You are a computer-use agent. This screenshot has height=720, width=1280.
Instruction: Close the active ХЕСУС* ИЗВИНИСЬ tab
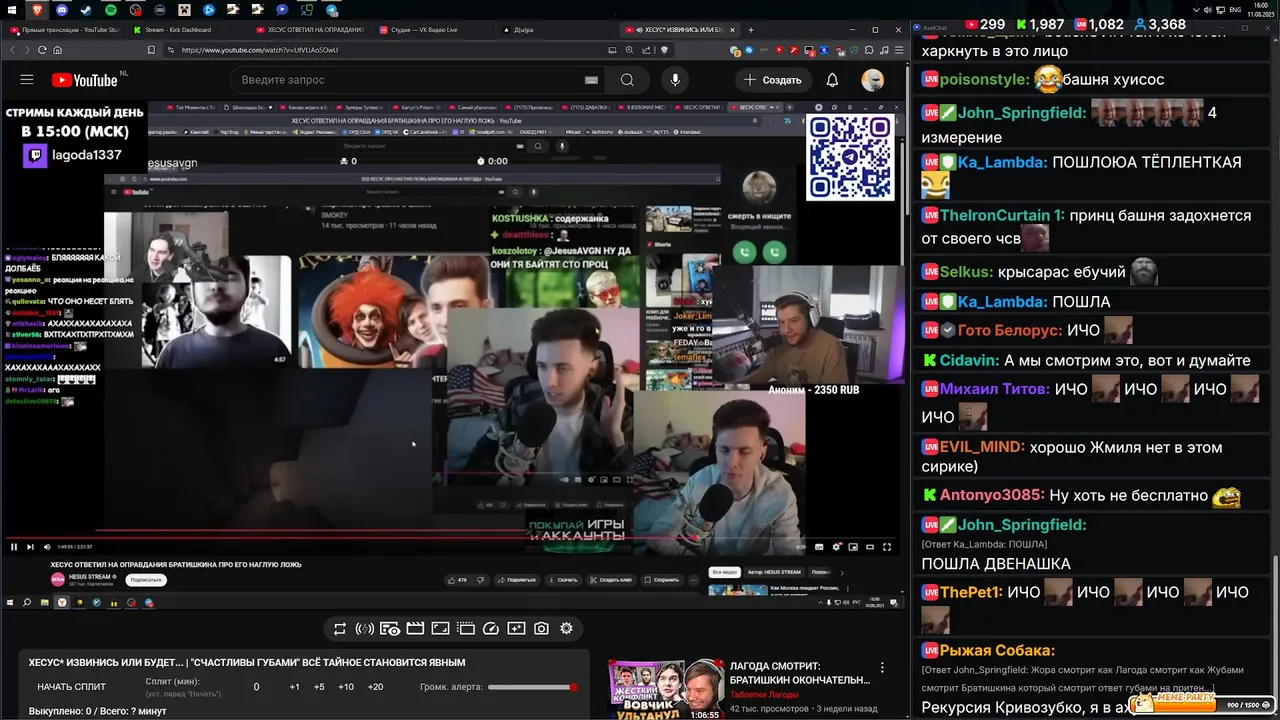point(732,30)
